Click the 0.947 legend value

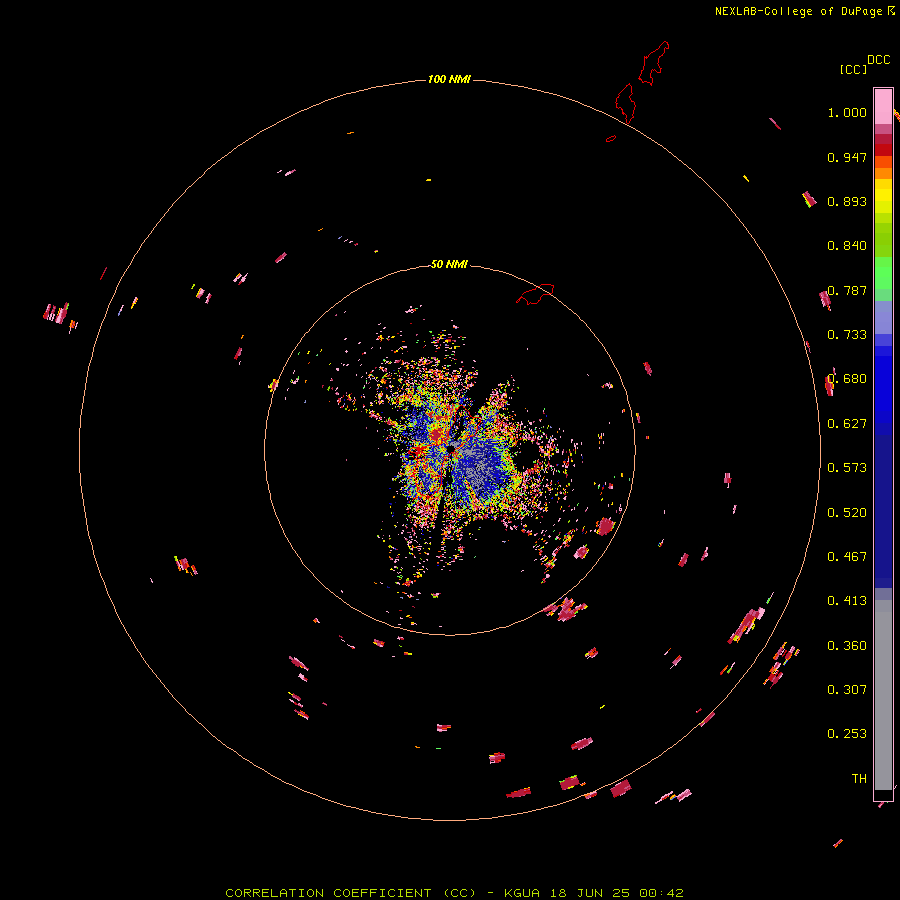(x=847, y=157)
